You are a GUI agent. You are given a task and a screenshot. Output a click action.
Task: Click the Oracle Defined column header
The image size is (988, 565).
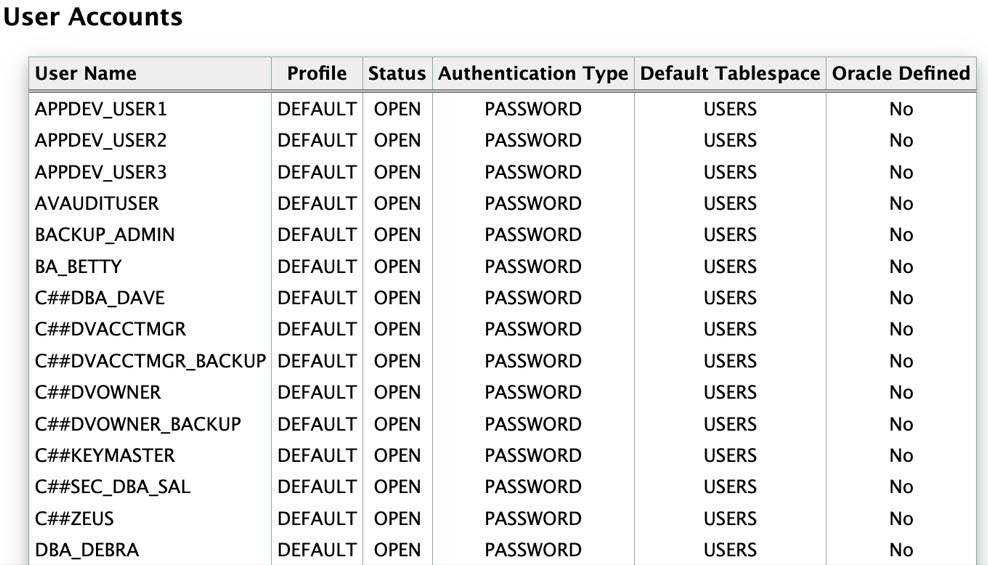(901, 74)
